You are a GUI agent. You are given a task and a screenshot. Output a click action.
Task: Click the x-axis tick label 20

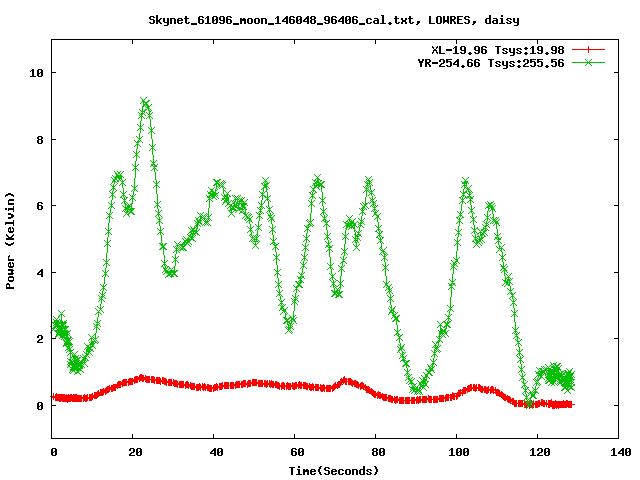134,452
